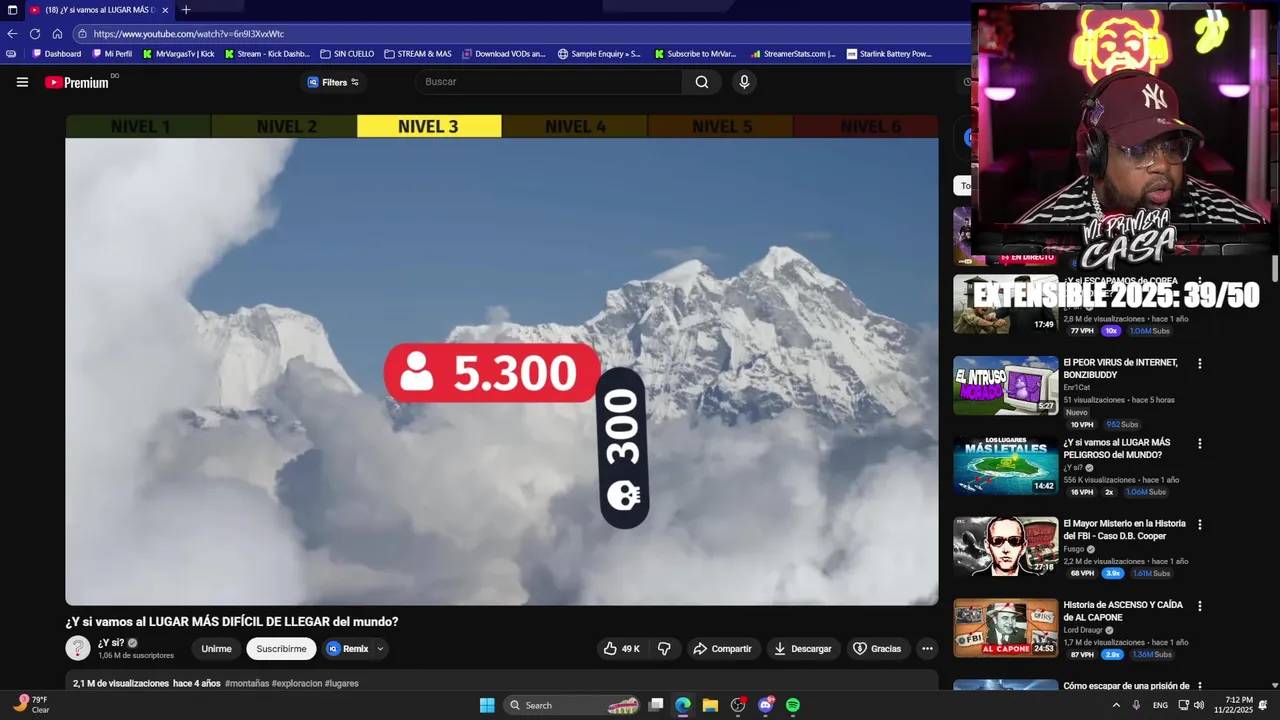Open Spotify from taskbar

tap(793, 705)
